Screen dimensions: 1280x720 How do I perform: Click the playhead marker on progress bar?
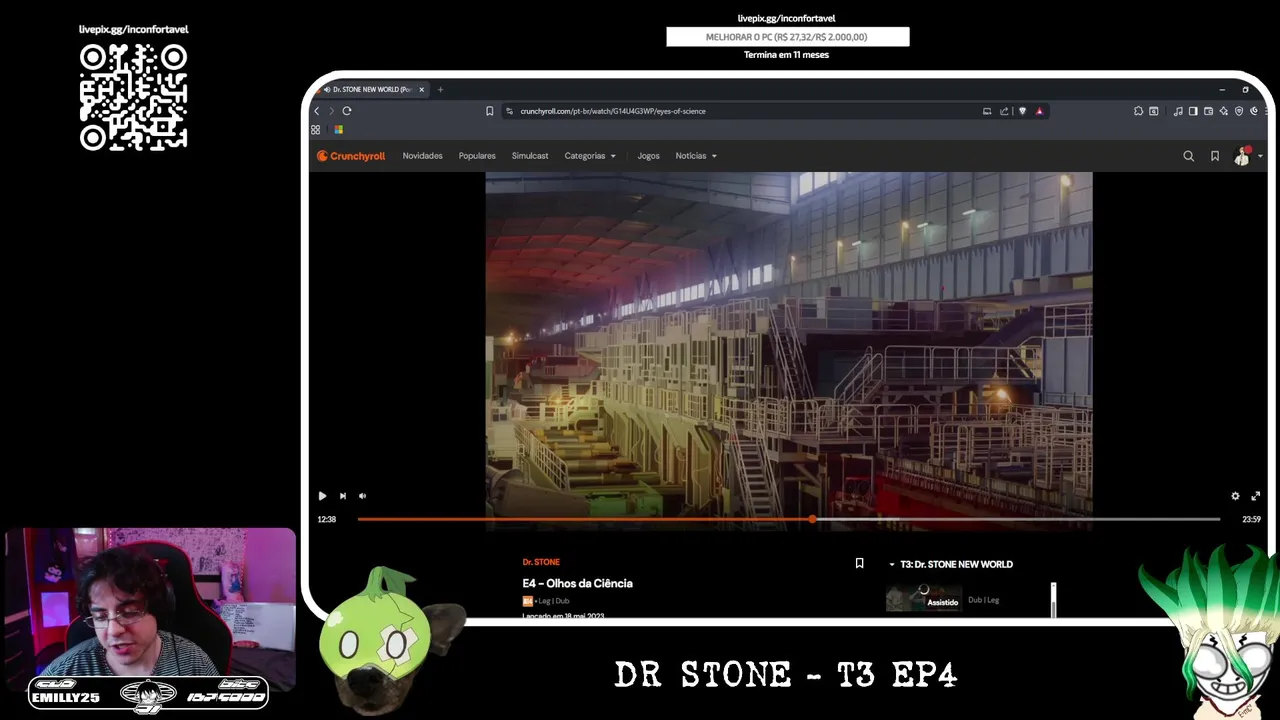(x=812, y=519)
